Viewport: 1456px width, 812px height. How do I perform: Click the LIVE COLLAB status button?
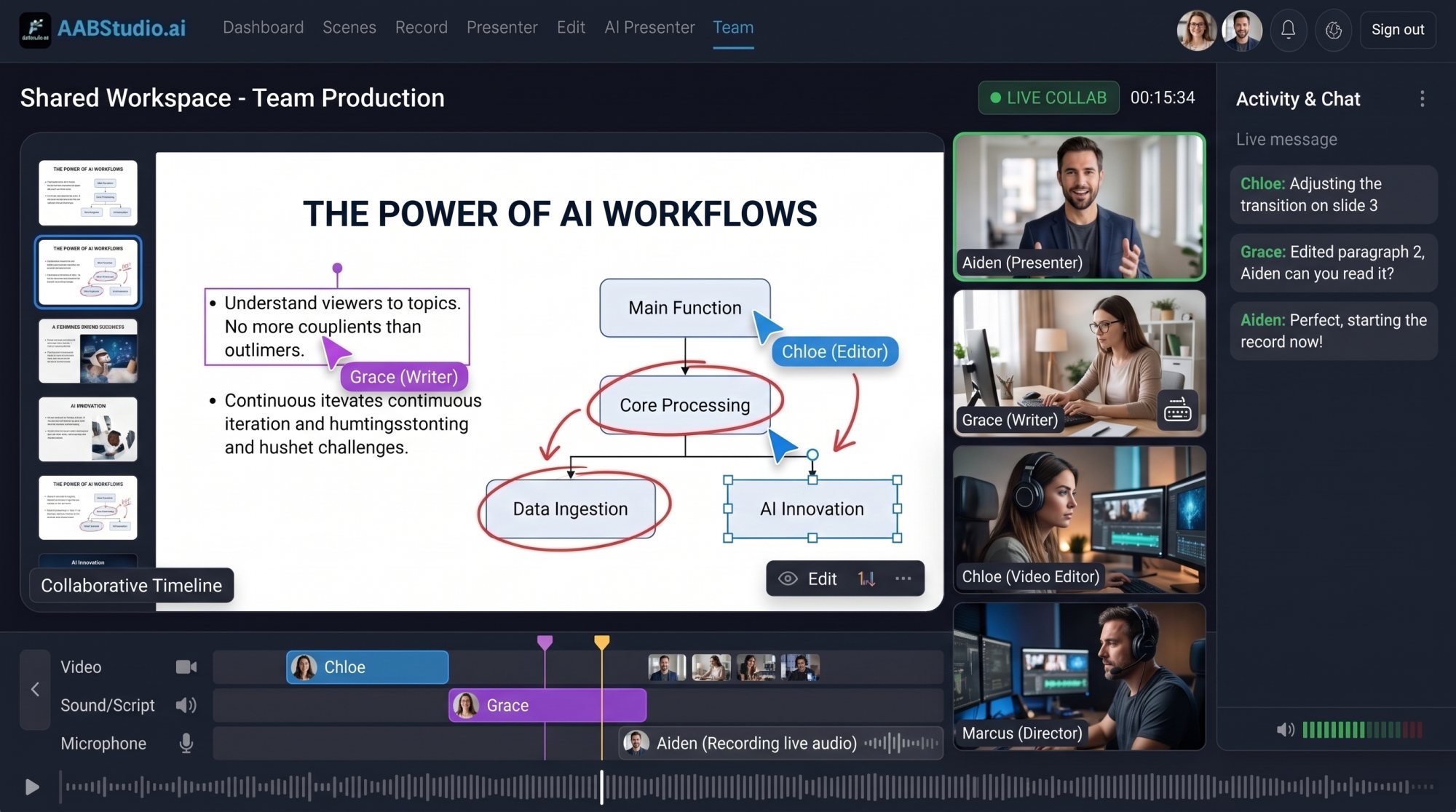click(x=1048, y=97)
